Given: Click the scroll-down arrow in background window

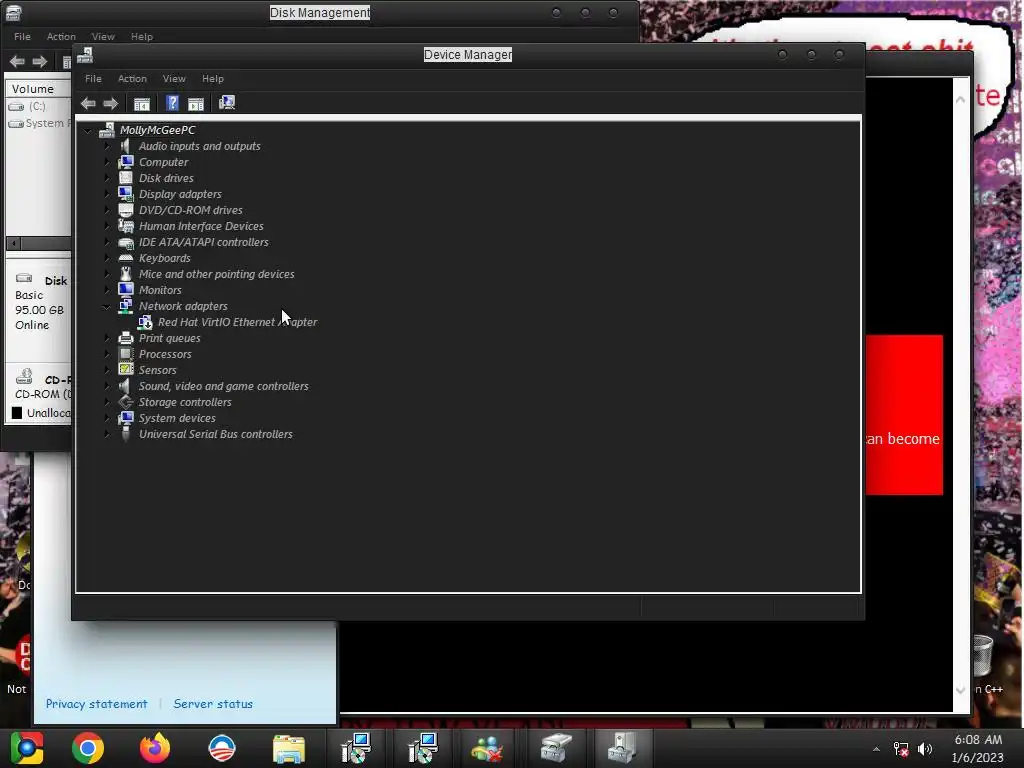Looking at the screenshot, I should [960, 690].
